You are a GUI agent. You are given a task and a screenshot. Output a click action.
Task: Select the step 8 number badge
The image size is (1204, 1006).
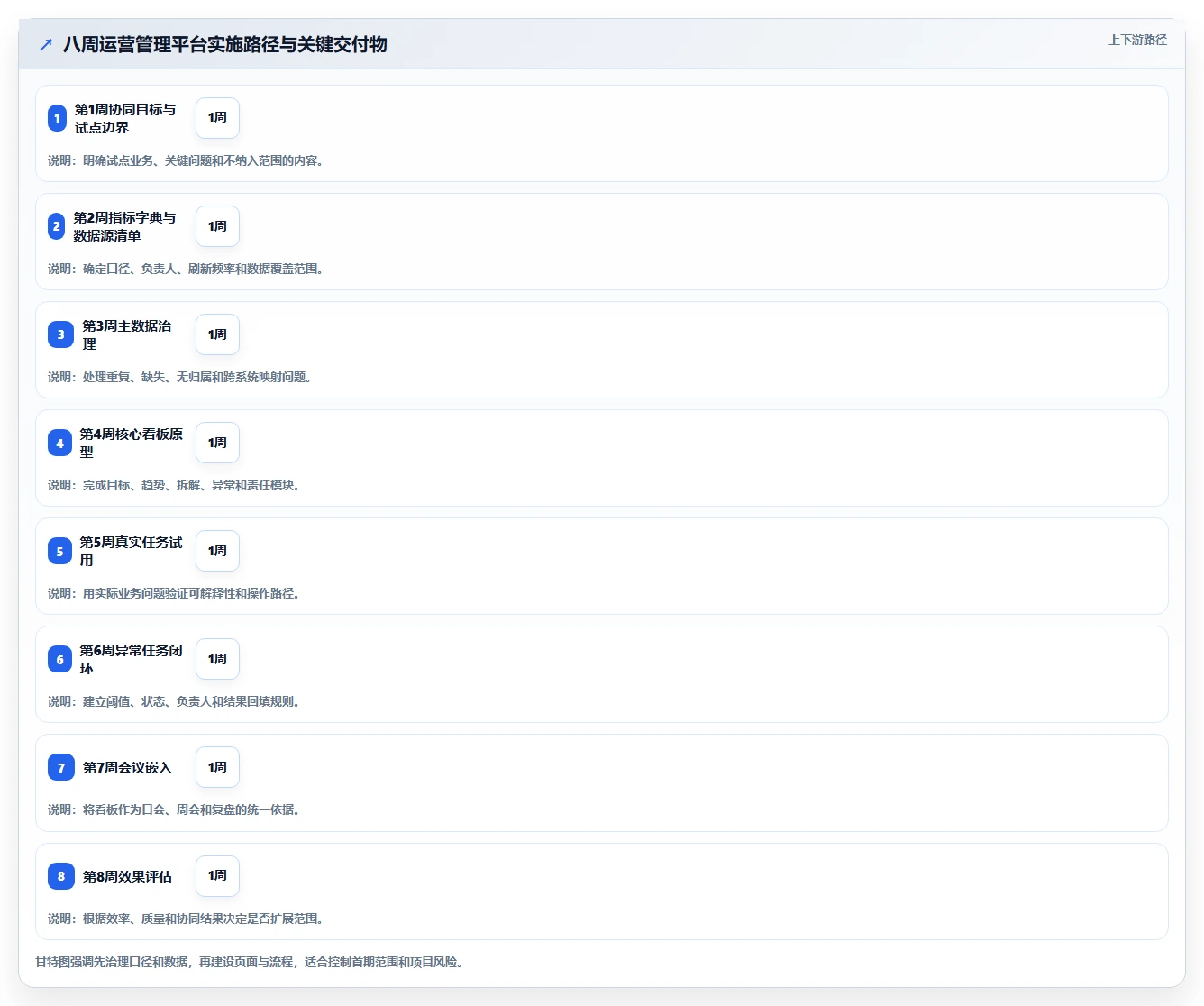(x=61, y=876)
